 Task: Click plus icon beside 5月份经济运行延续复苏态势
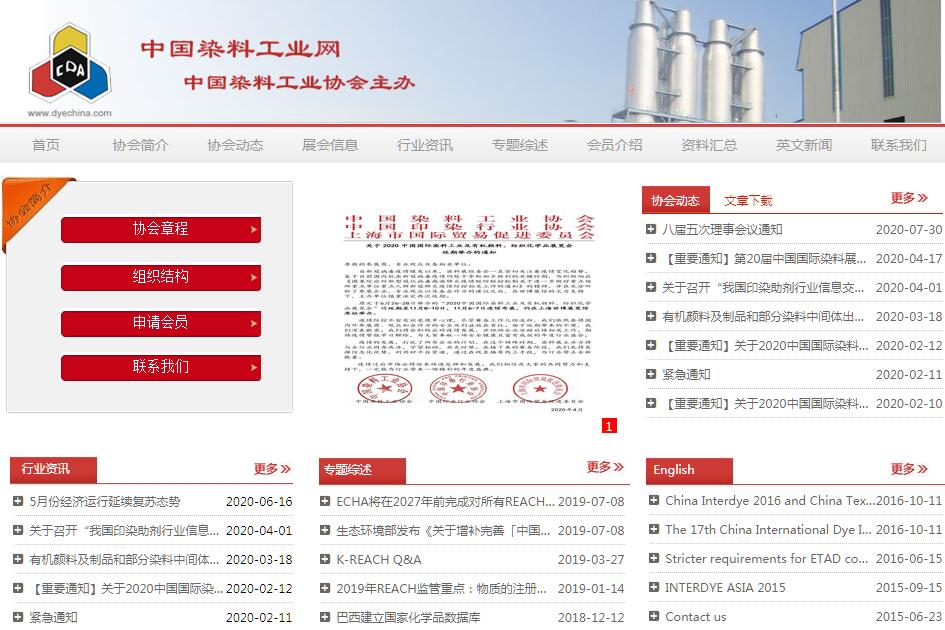coord(18,502)
